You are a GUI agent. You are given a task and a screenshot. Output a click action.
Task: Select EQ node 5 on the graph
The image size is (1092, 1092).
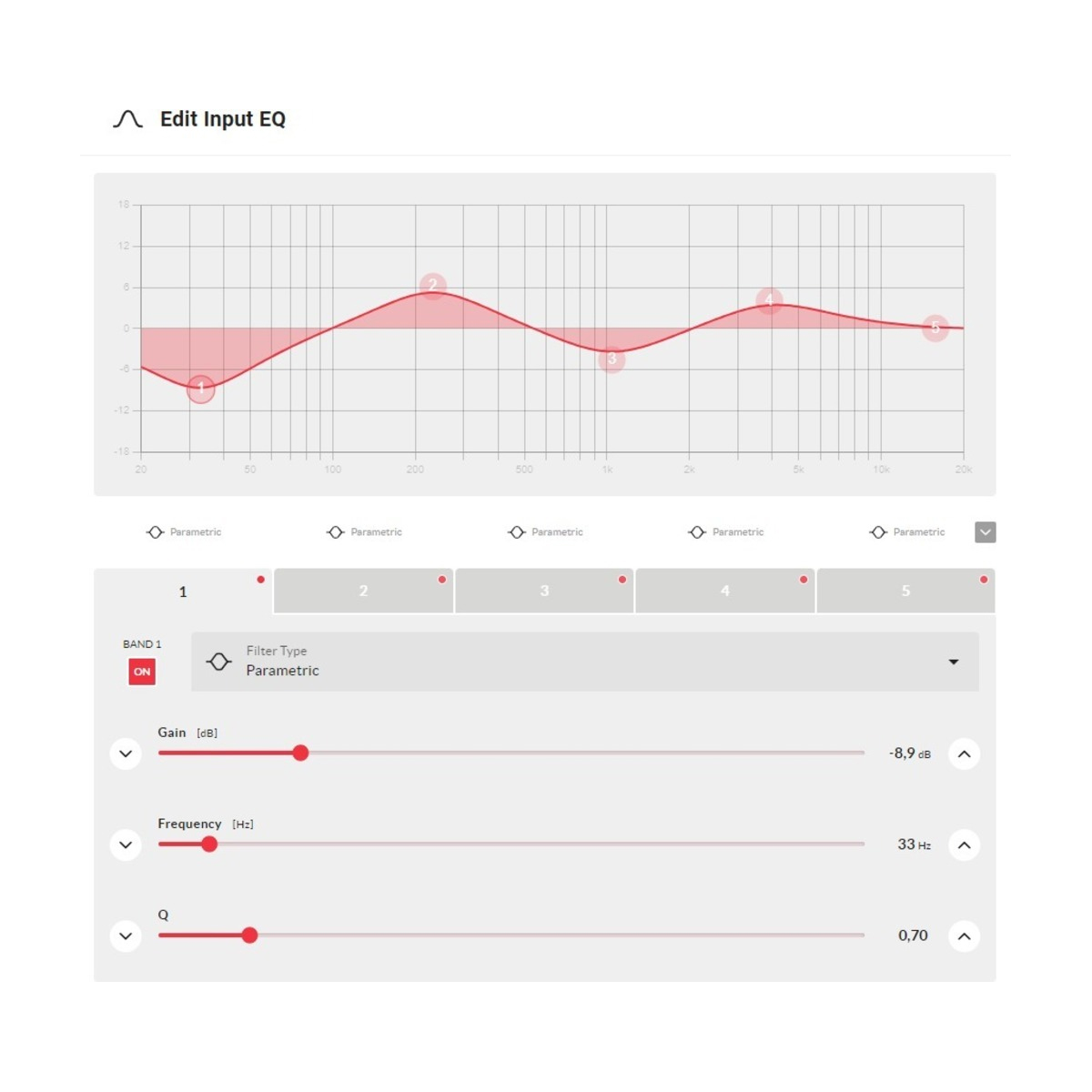(935, 328)
